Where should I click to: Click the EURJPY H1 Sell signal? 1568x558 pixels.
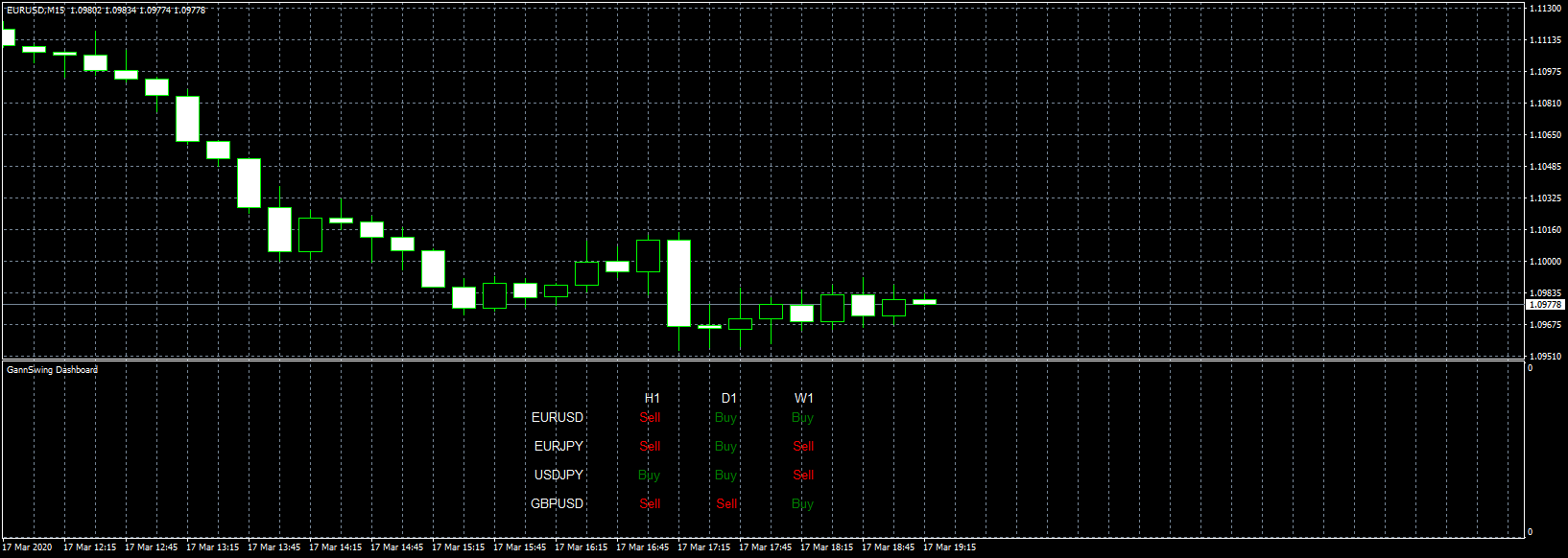click(x=651, y=446)
